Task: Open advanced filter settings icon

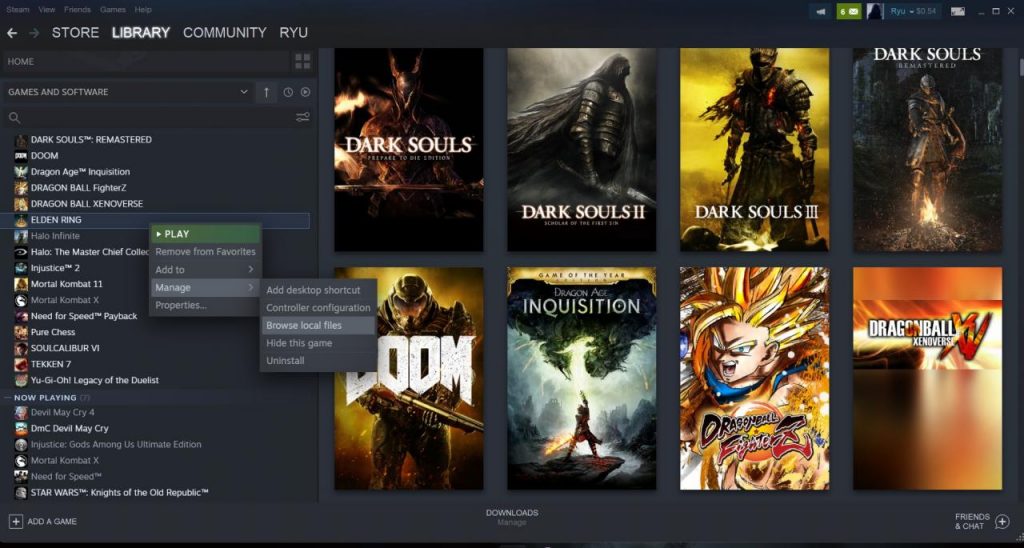Action: point(302,117)
